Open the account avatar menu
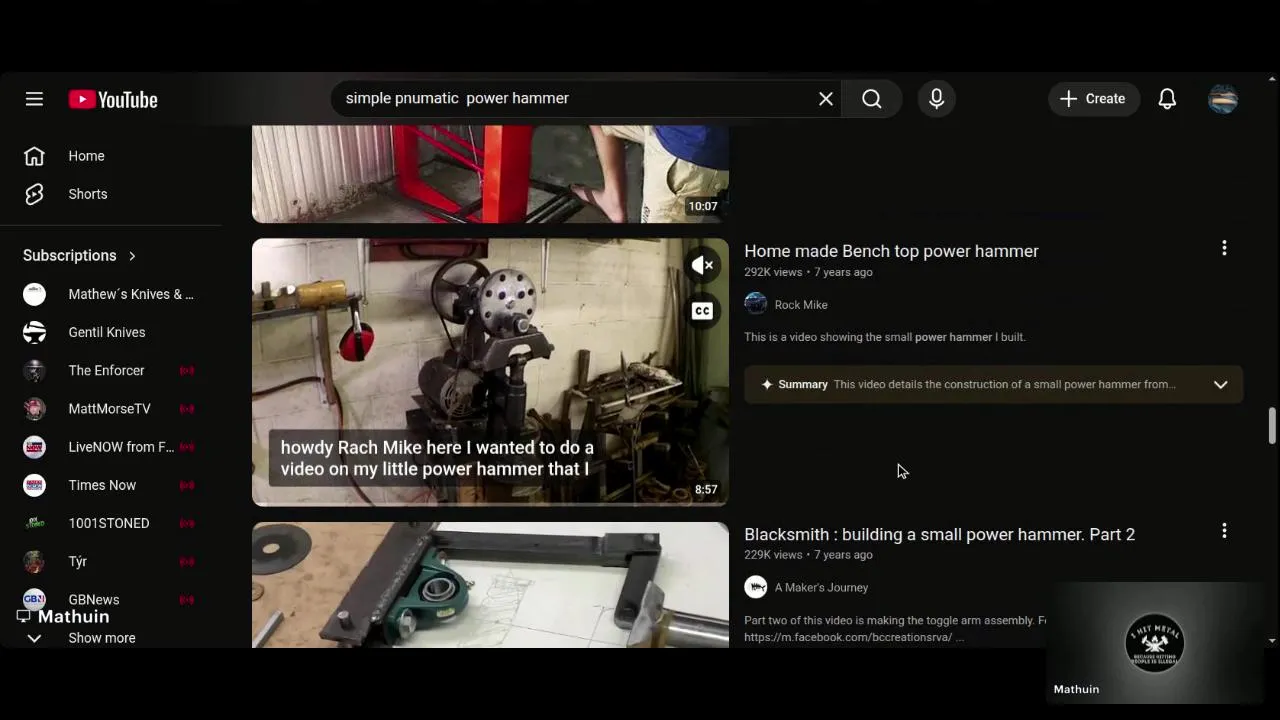Image resolution: width=1280 pixels, height=720 pixels. tap(1223, 98)
